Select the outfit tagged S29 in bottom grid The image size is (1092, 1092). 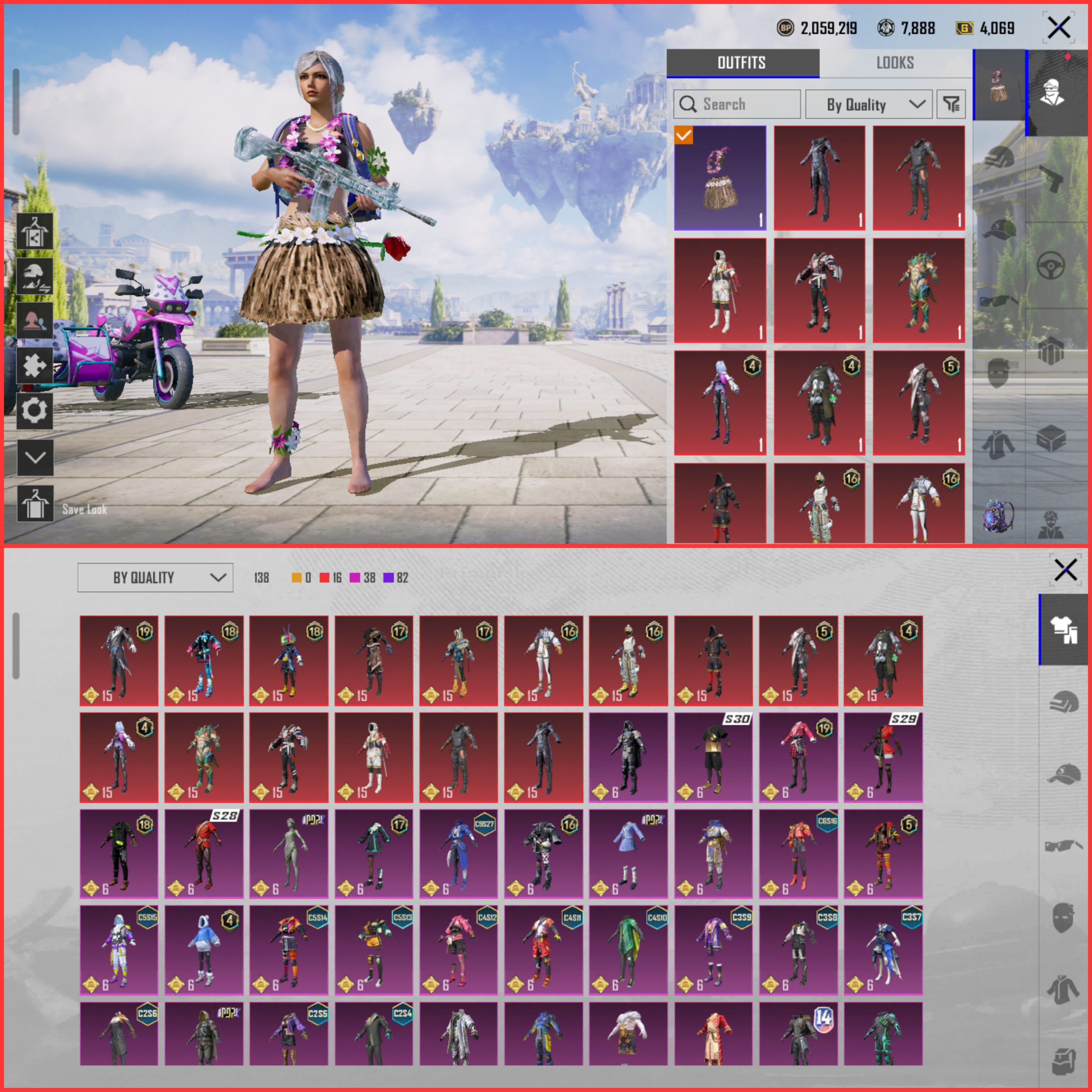883,758
